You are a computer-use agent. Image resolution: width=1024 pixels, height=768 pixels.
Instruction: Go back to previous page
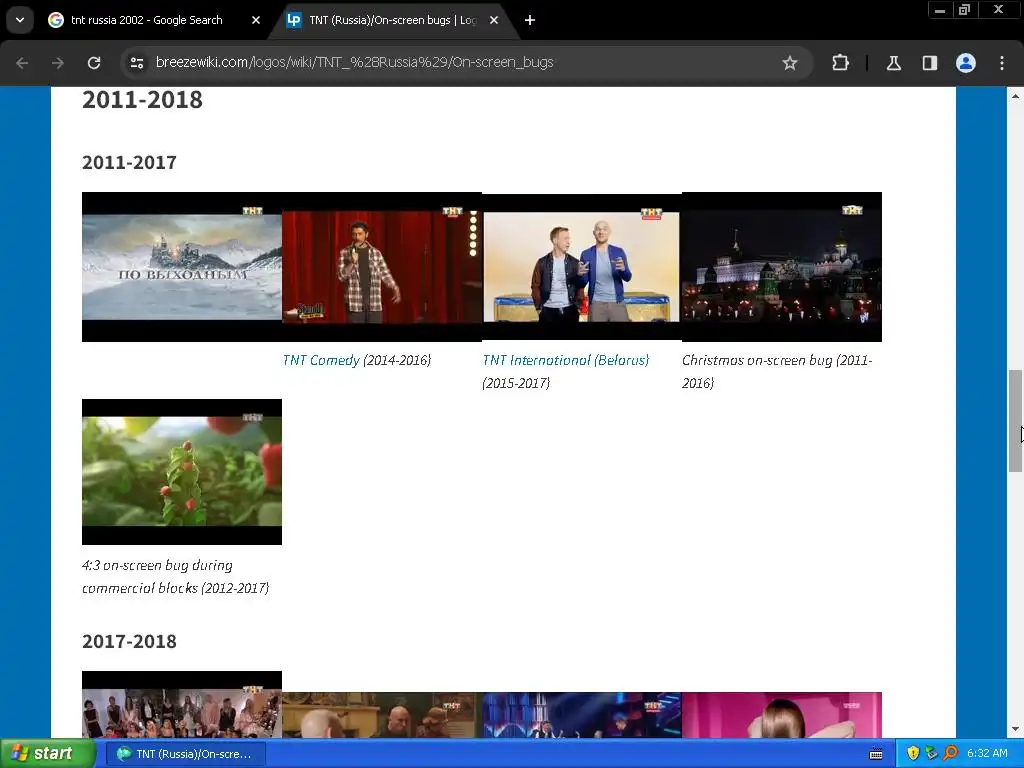tap(22, 63)
